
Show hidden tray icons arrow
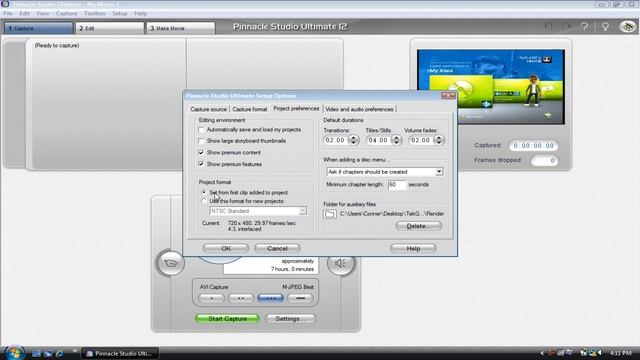(542, 353)
